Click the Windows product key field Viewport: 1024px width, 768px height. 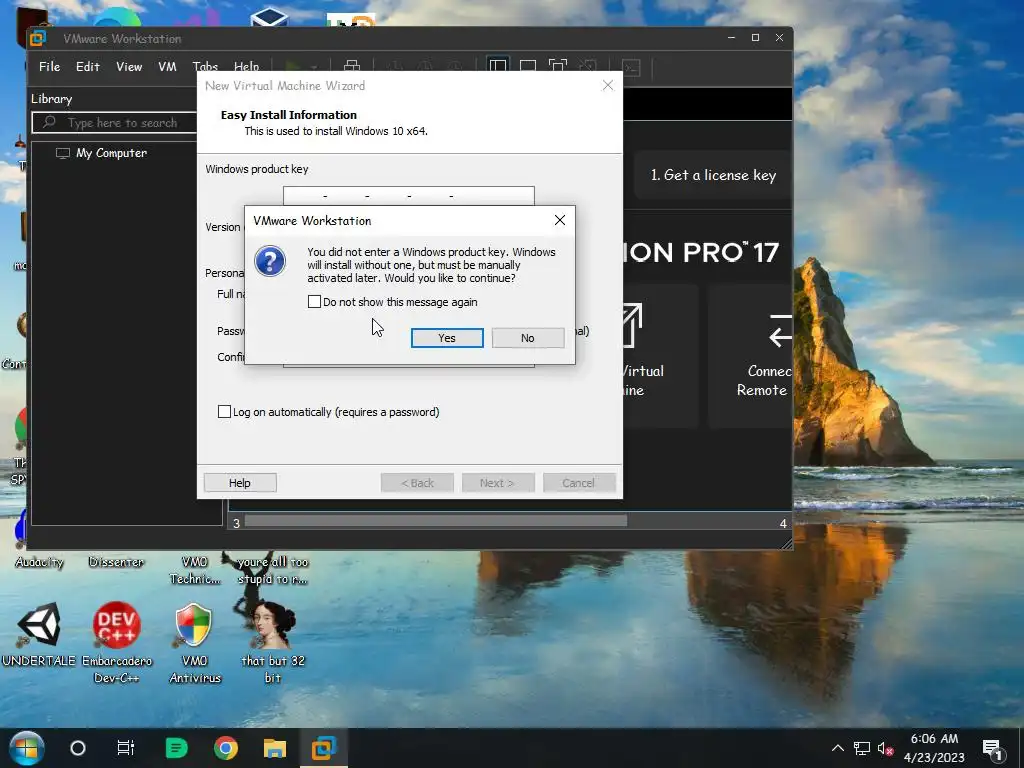(x=409, y=195)
